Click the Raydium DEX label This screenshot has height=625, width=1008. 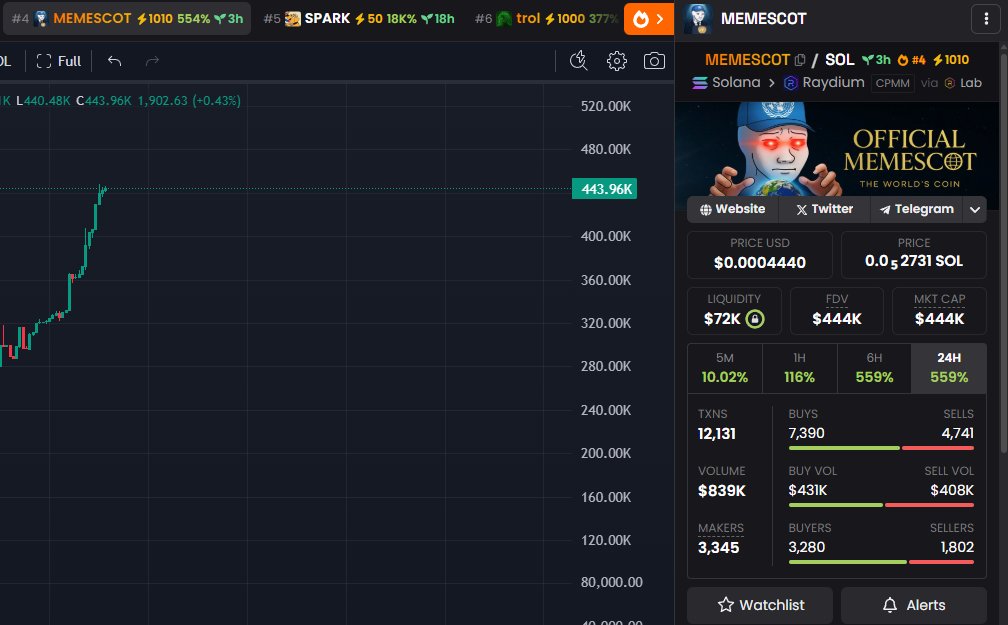point(824,83)
